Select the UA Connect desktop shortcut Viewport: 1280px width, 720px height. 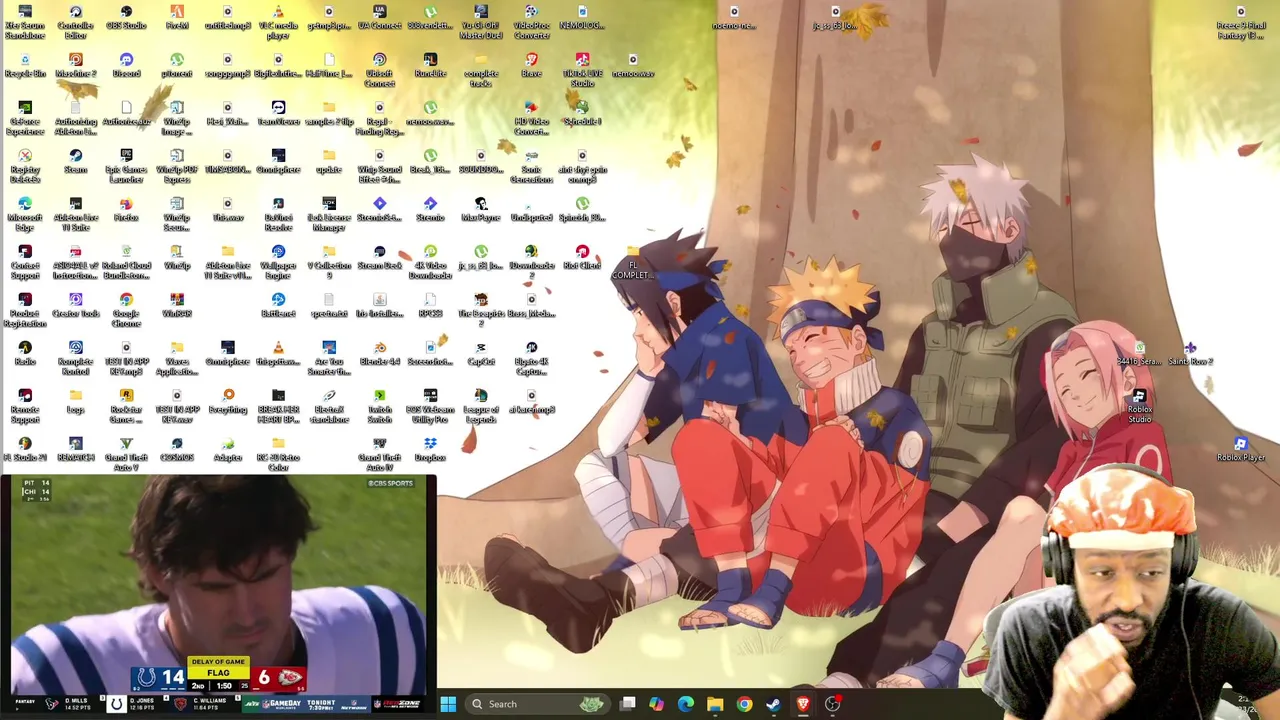[x=379, y=18]
